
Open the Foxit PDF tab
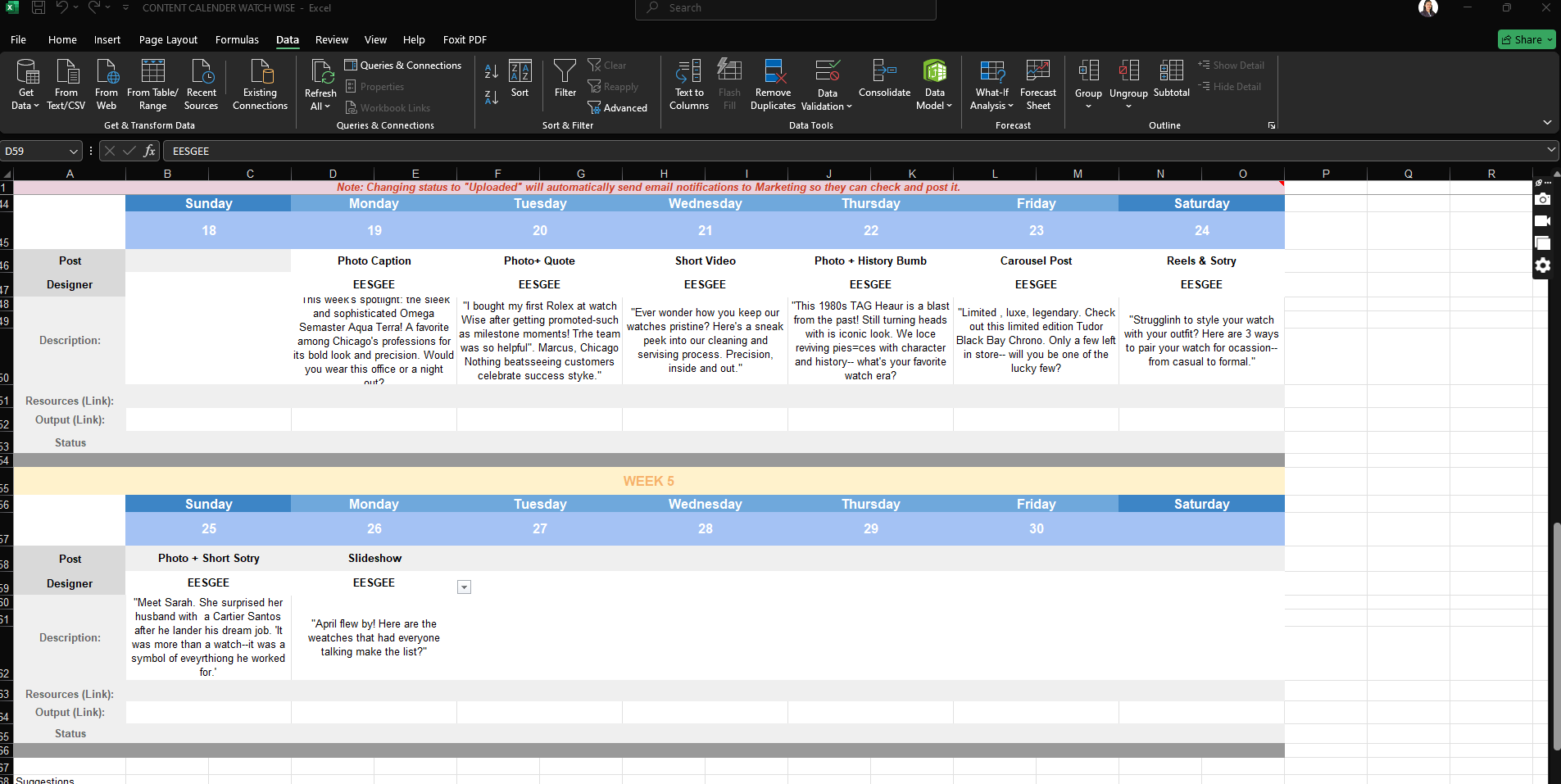click(x=465, y=39)
